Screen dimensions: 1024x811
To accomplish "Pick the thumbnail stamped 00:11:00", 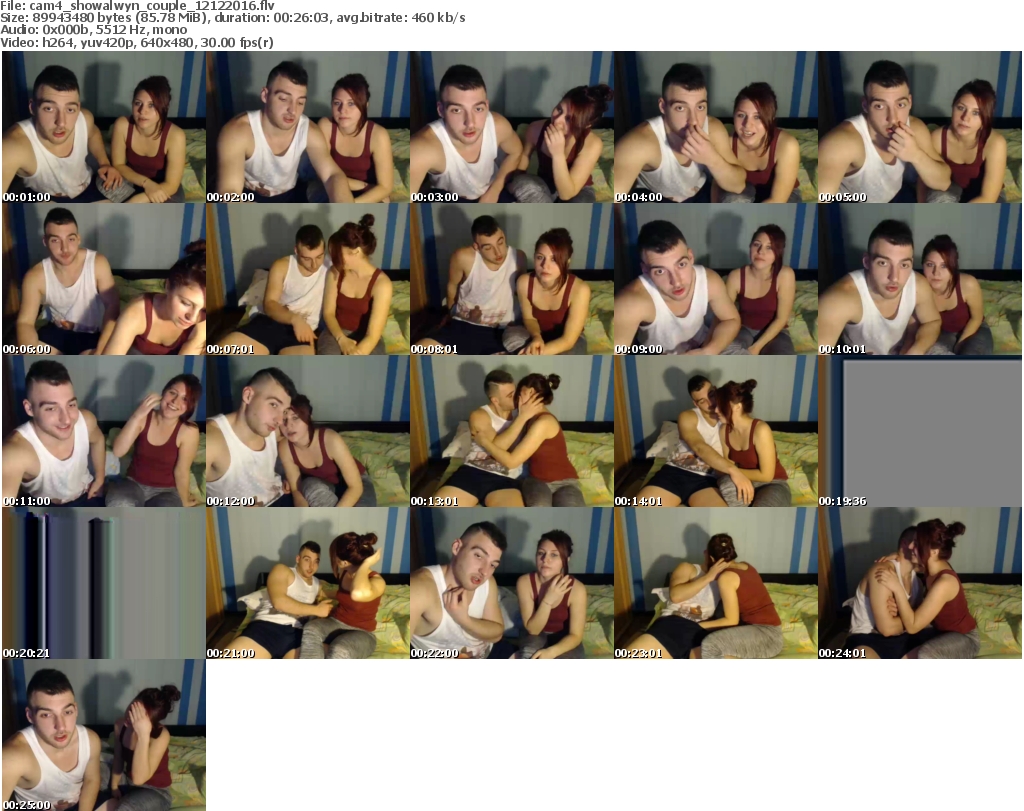I will (x=104, y=431).
